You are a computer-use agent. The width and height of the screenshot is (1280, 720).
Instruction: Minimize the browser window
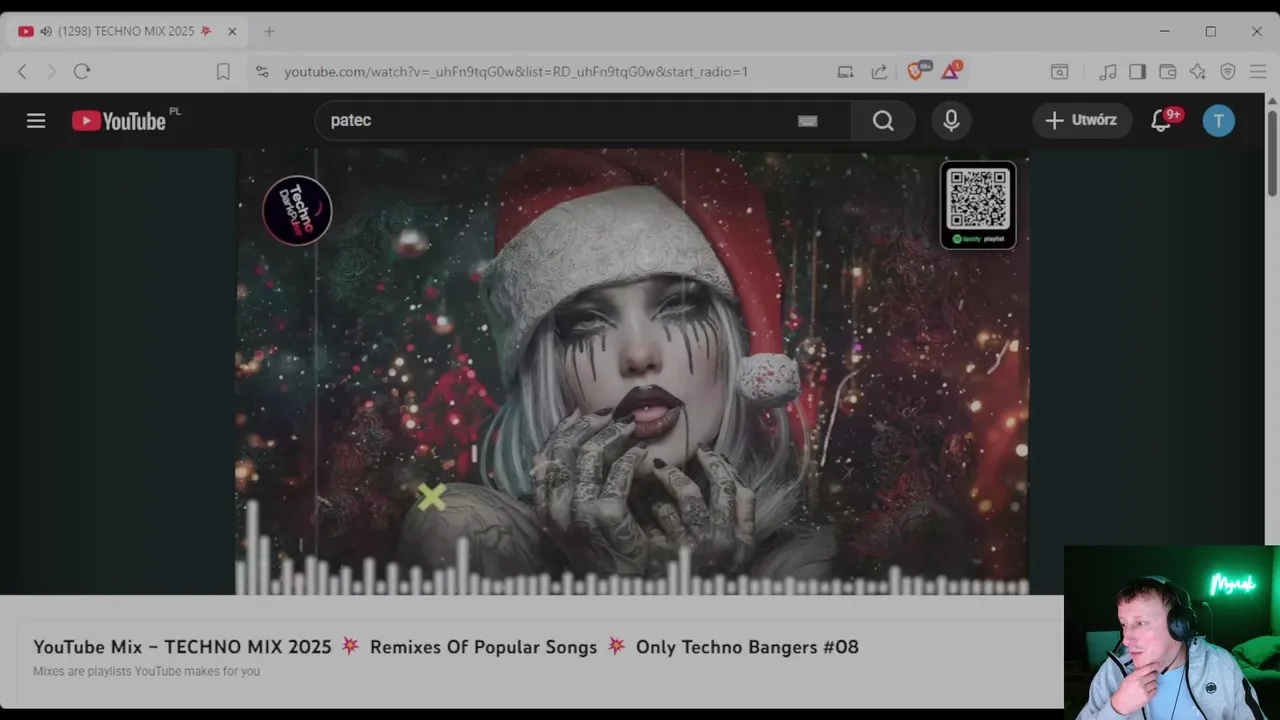coord(1164,31)
